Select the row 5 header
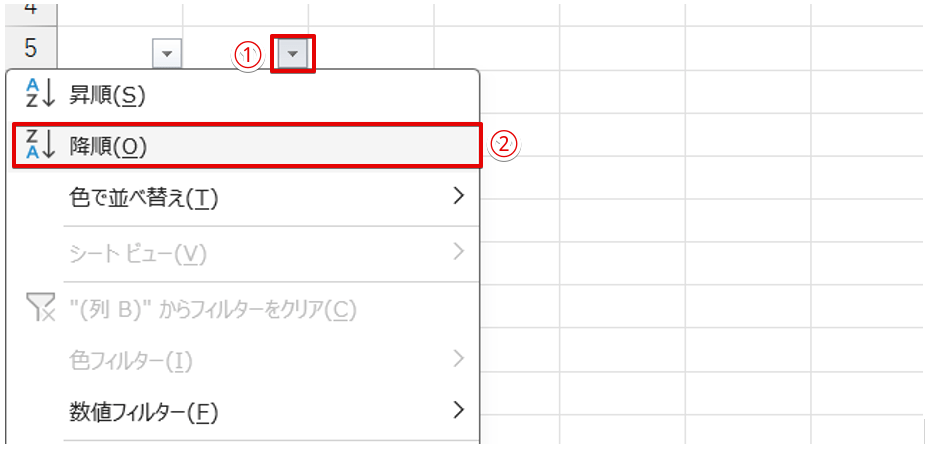 tap(29, 48)
